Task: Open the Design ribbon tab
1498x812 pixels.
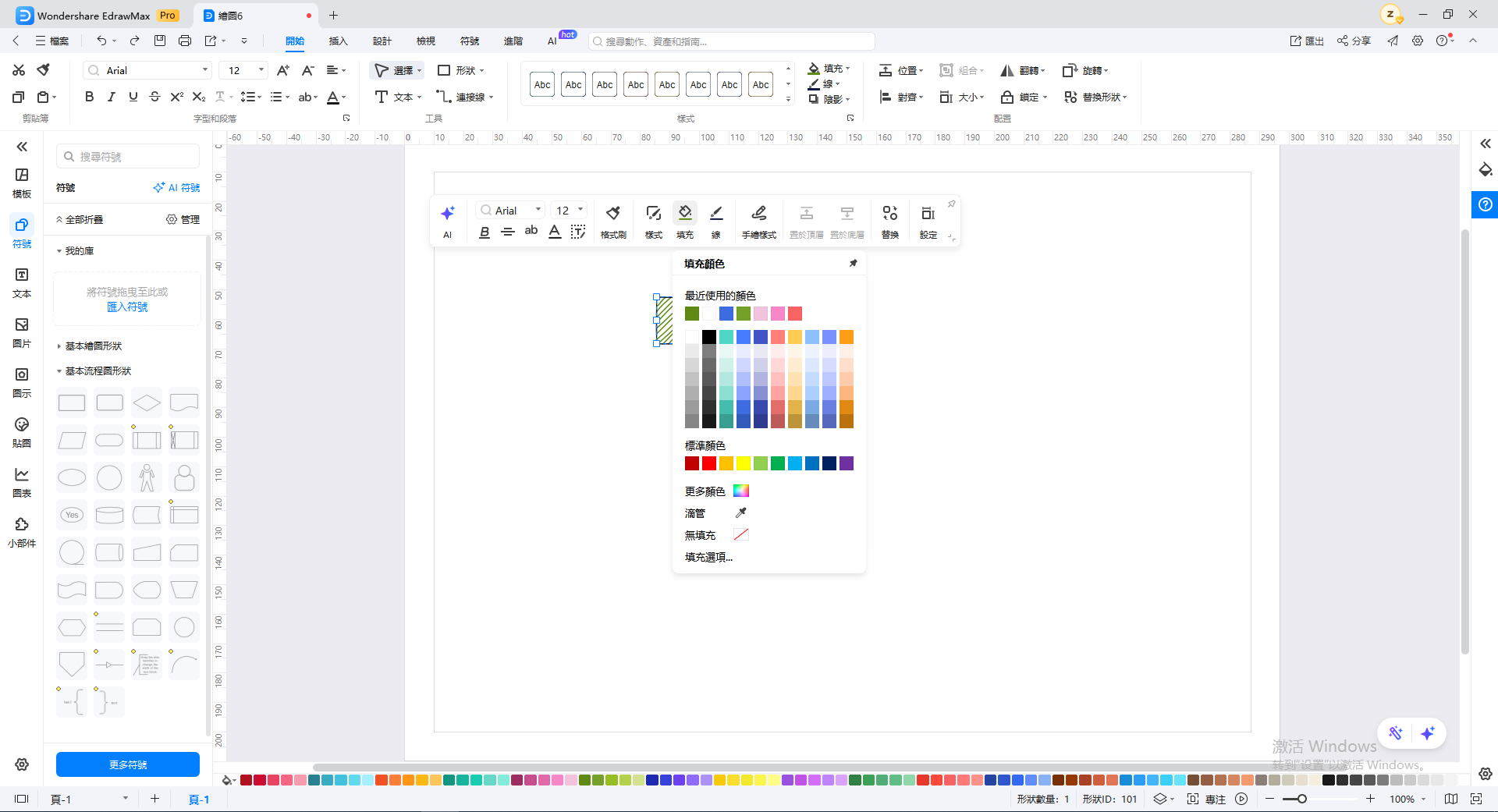Action: (x=382, y=41)
